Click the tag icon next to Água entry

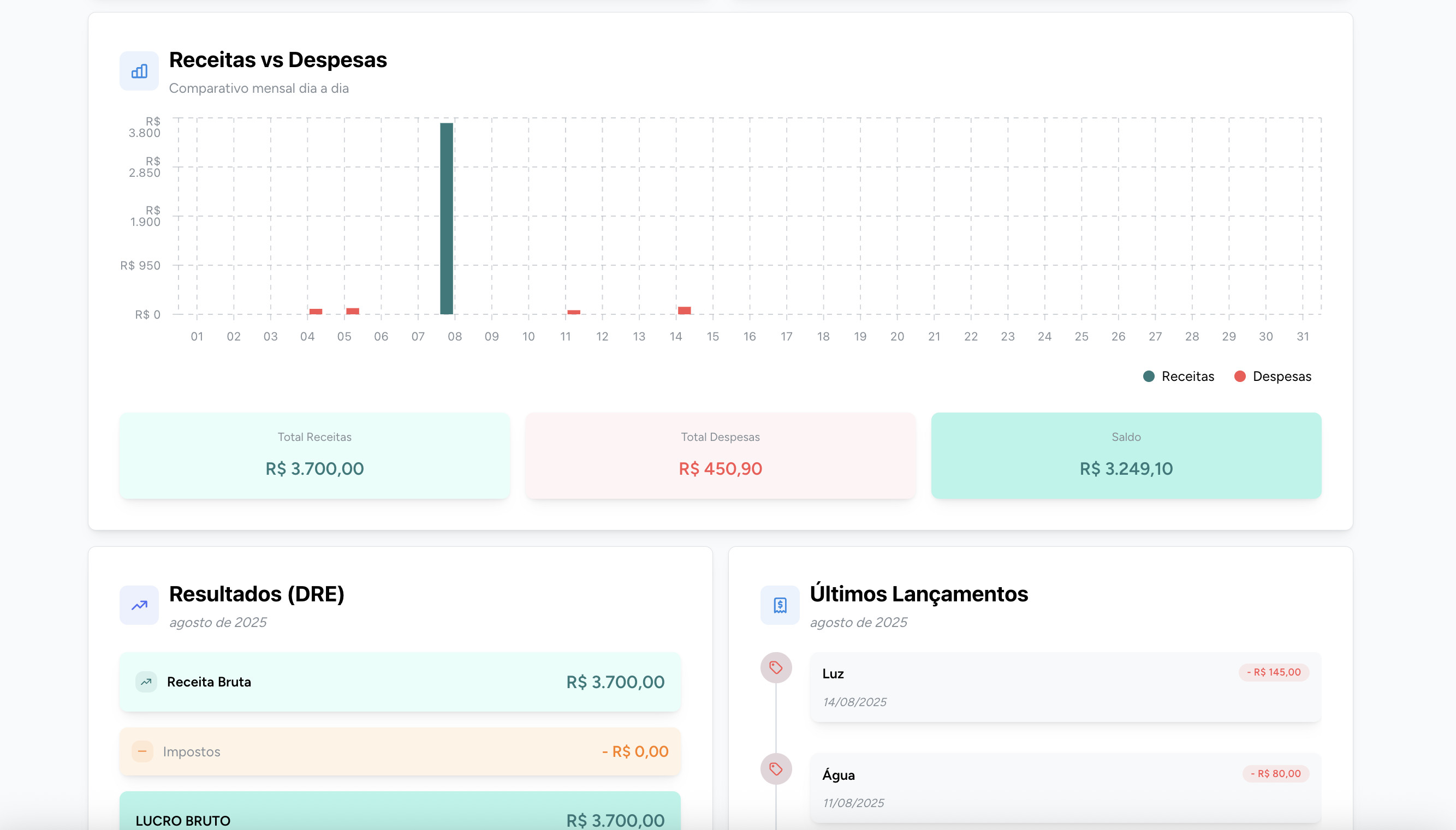pyautogui.click(x=776, y=769)
